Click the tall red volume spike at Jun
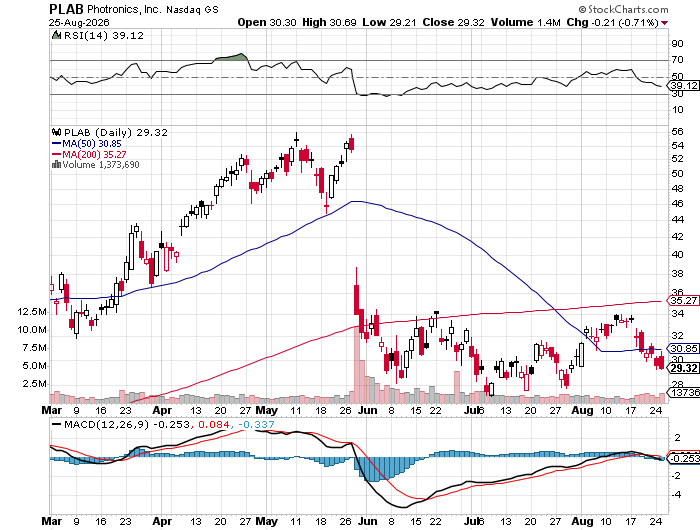The width and height of the screenshot is (700, 530). pyautogui.click(x=357, y=364)
